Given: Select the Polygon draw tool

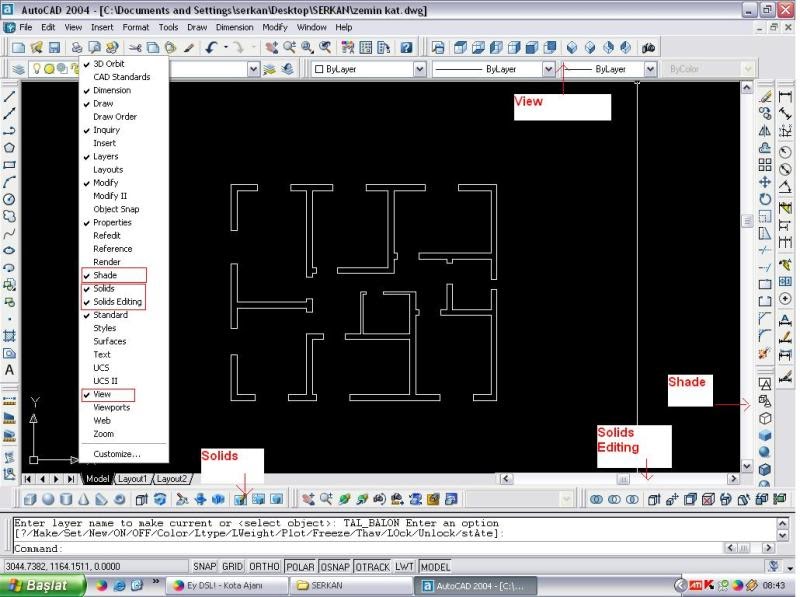Looking at the screenshot, I should [9, 148].
